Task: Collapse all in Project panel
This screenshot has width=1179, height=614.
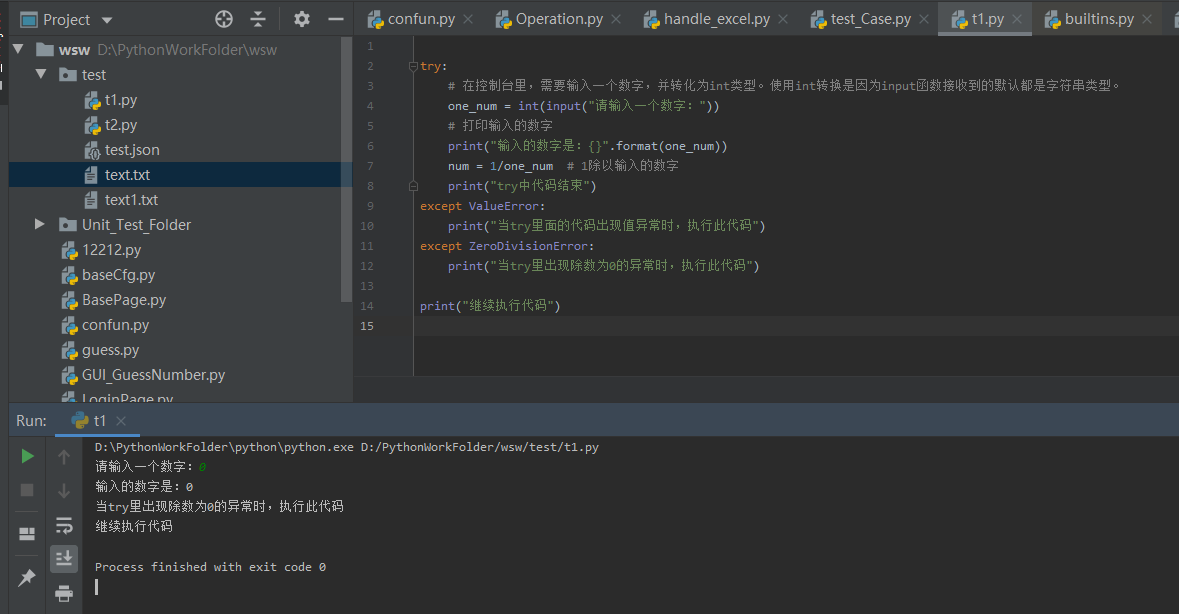Action: tap(258, 20)
